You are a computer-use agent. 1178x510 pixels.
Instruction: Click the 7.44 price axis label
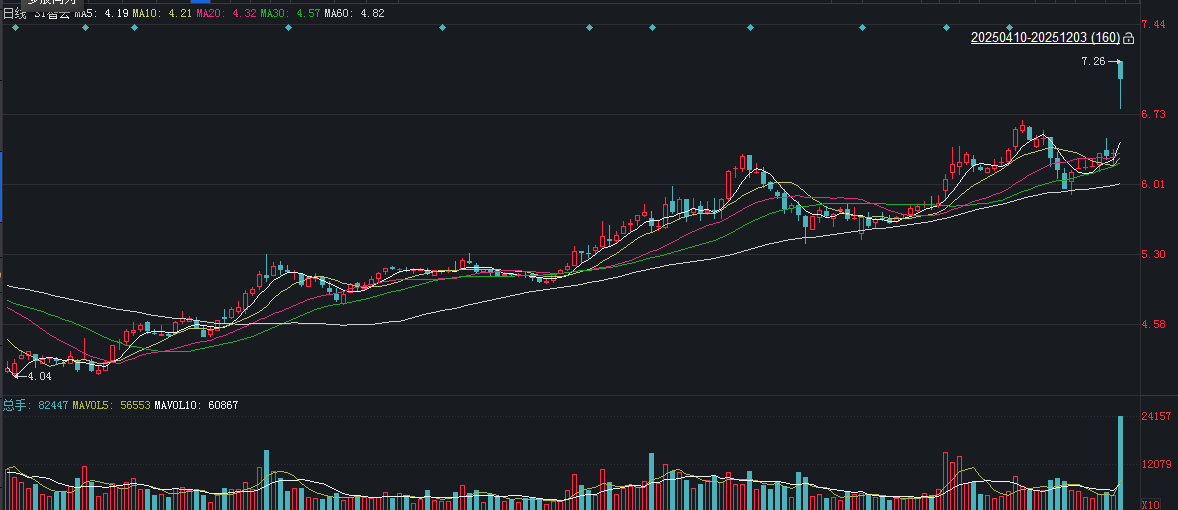[1153, 23]
